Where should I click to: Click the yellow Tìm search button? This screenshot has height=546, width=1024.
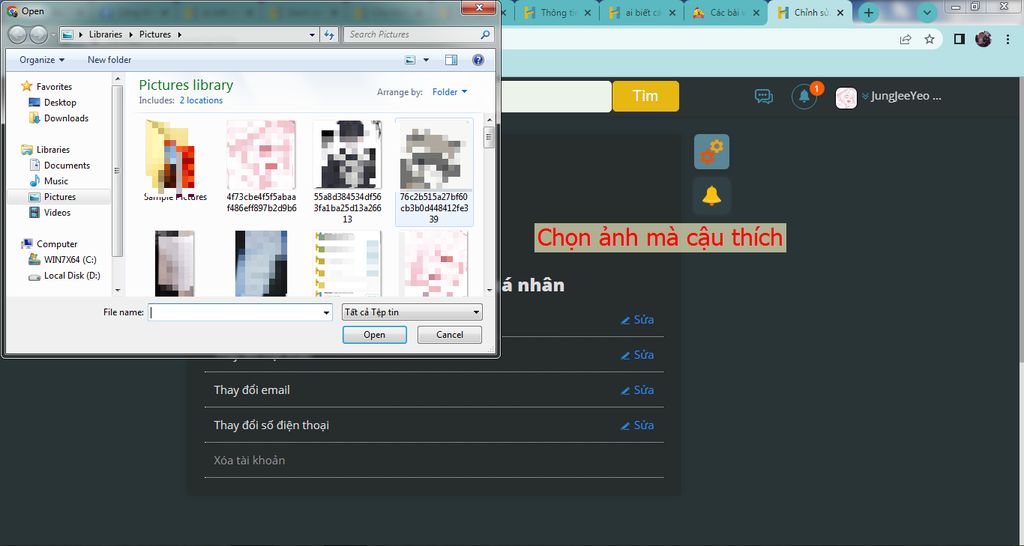pos(645,97)
